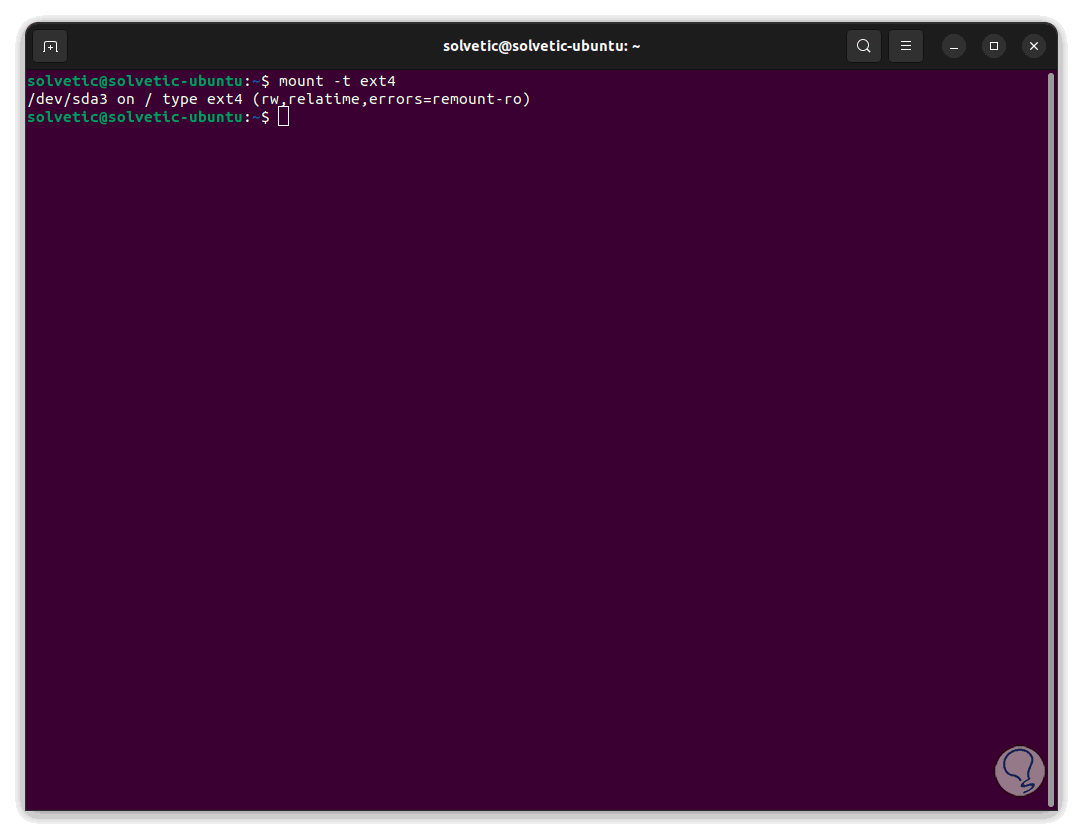Maximize the terminal window
Image resolution: width=1083 pixels, height=839 pixels.
point(993,46)
